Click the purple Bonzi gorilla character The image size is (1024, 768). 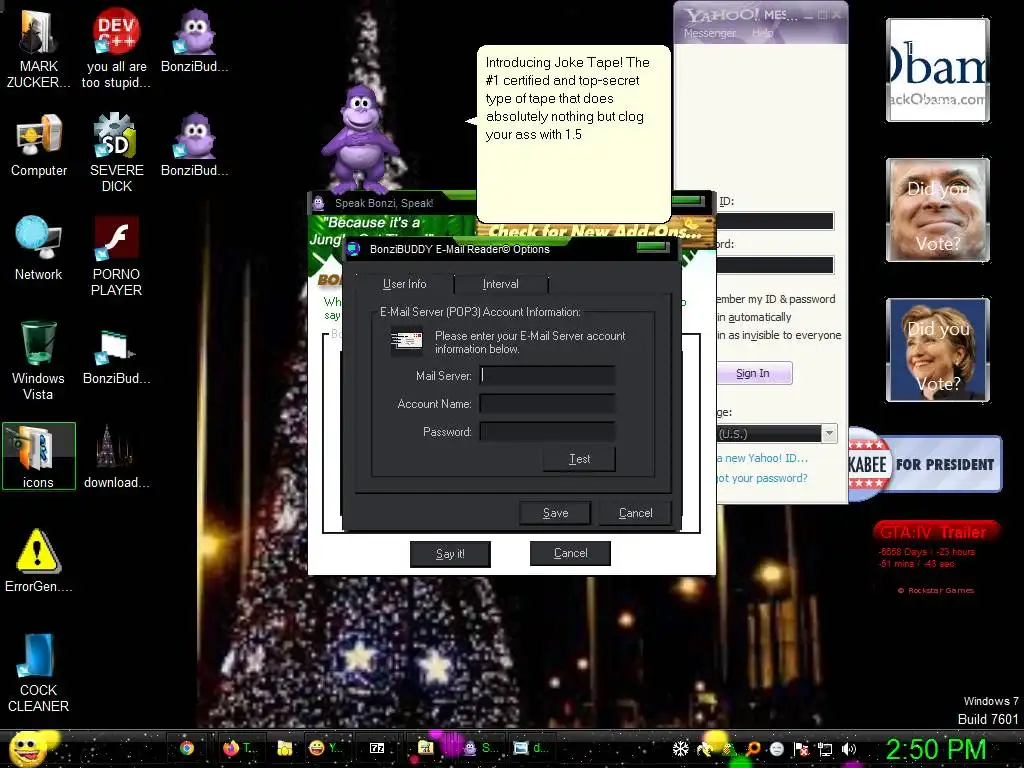pos(359,138)
